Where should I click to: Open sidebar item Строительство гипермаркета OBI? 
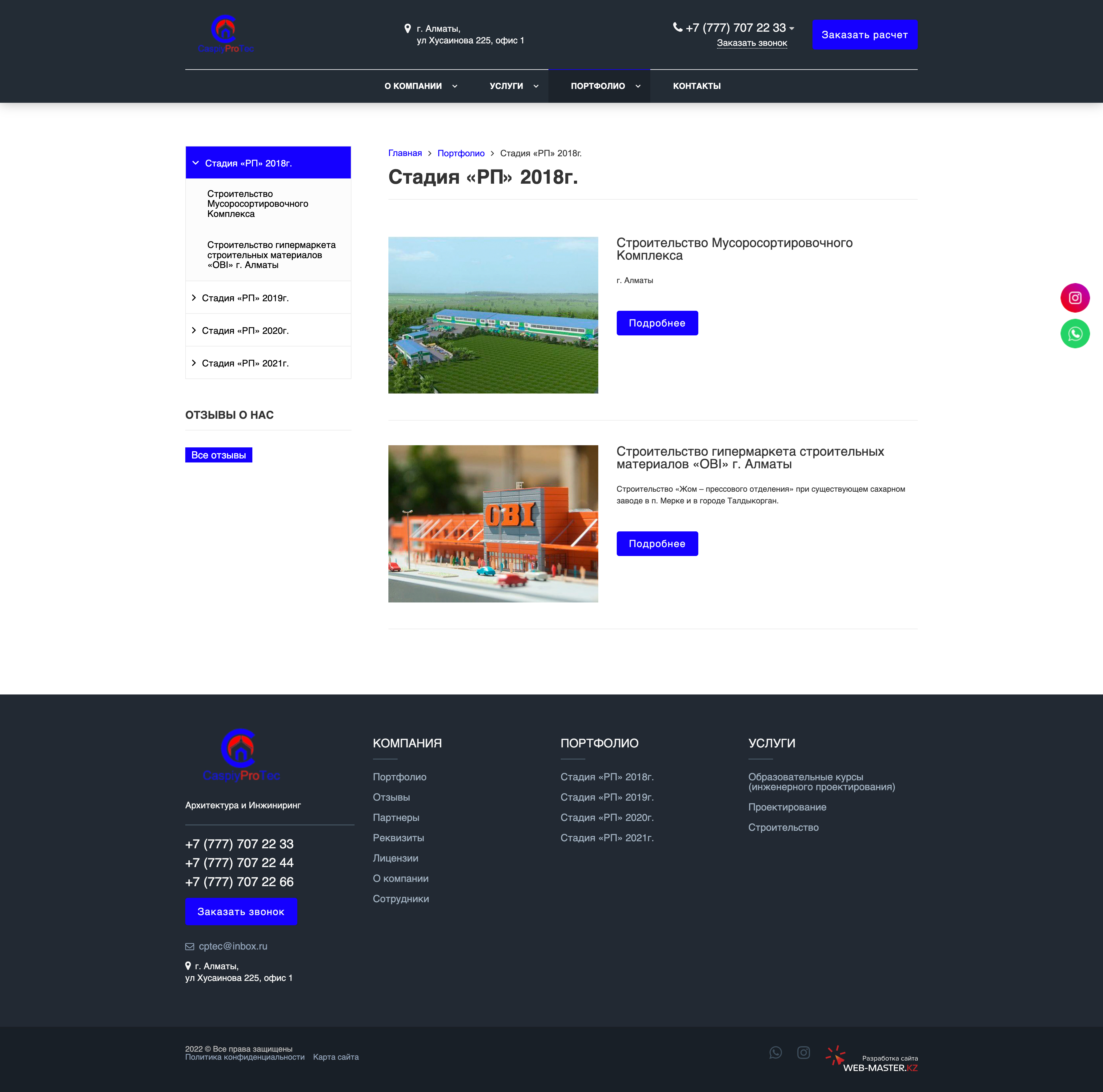(x=272, y=254)
